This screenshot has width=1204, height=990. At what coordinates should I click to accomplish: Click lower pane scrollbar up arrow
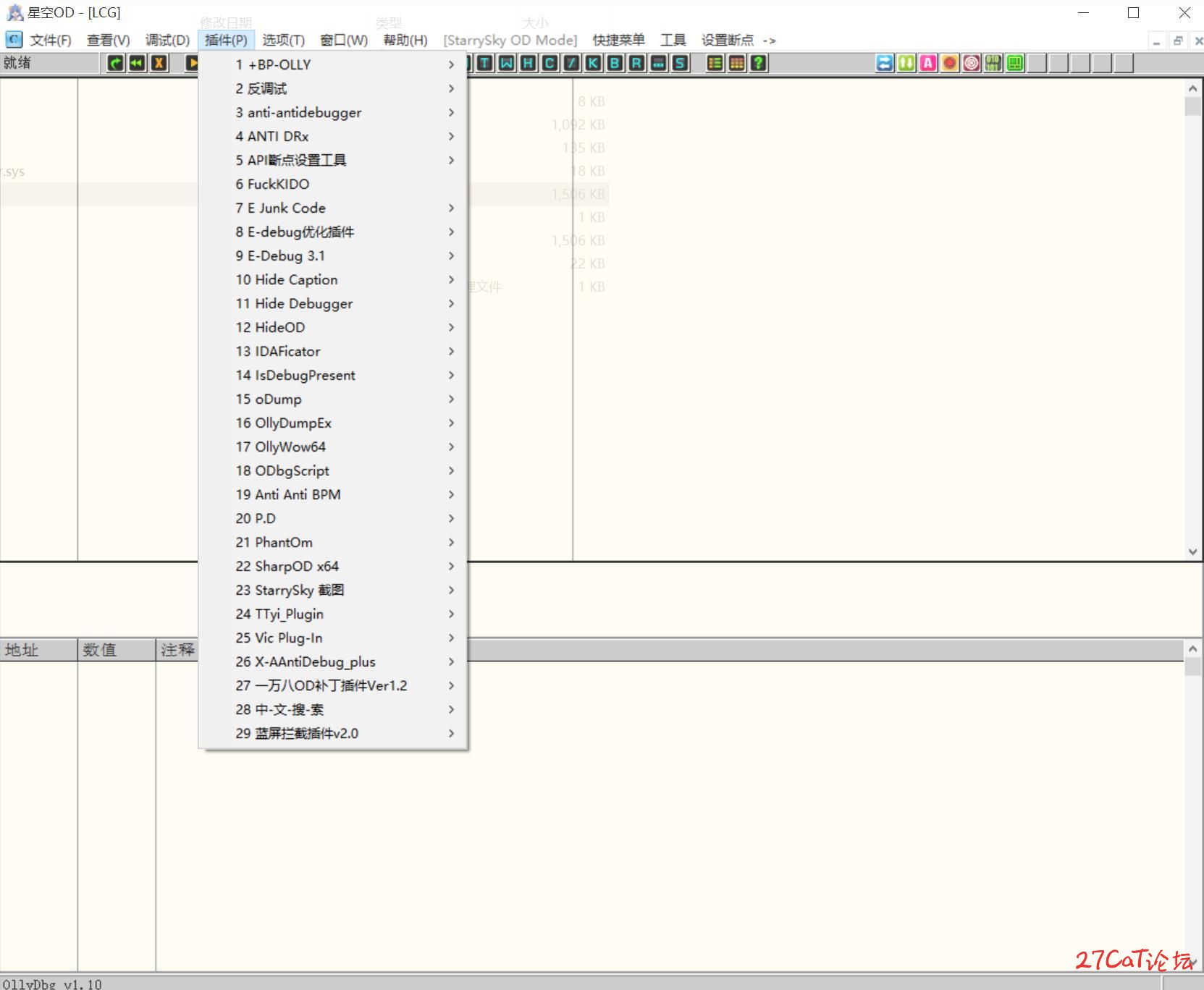coord(1192,648)
